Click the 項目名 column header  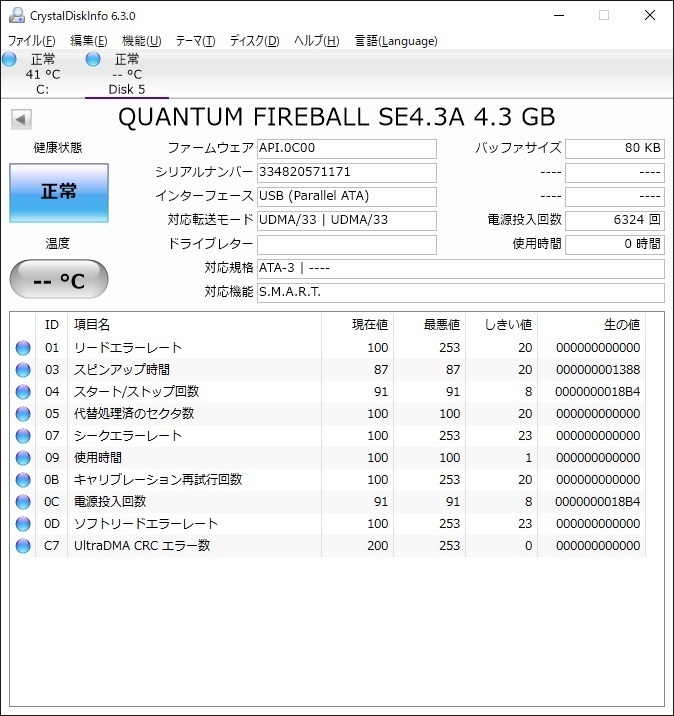[195, 325]
